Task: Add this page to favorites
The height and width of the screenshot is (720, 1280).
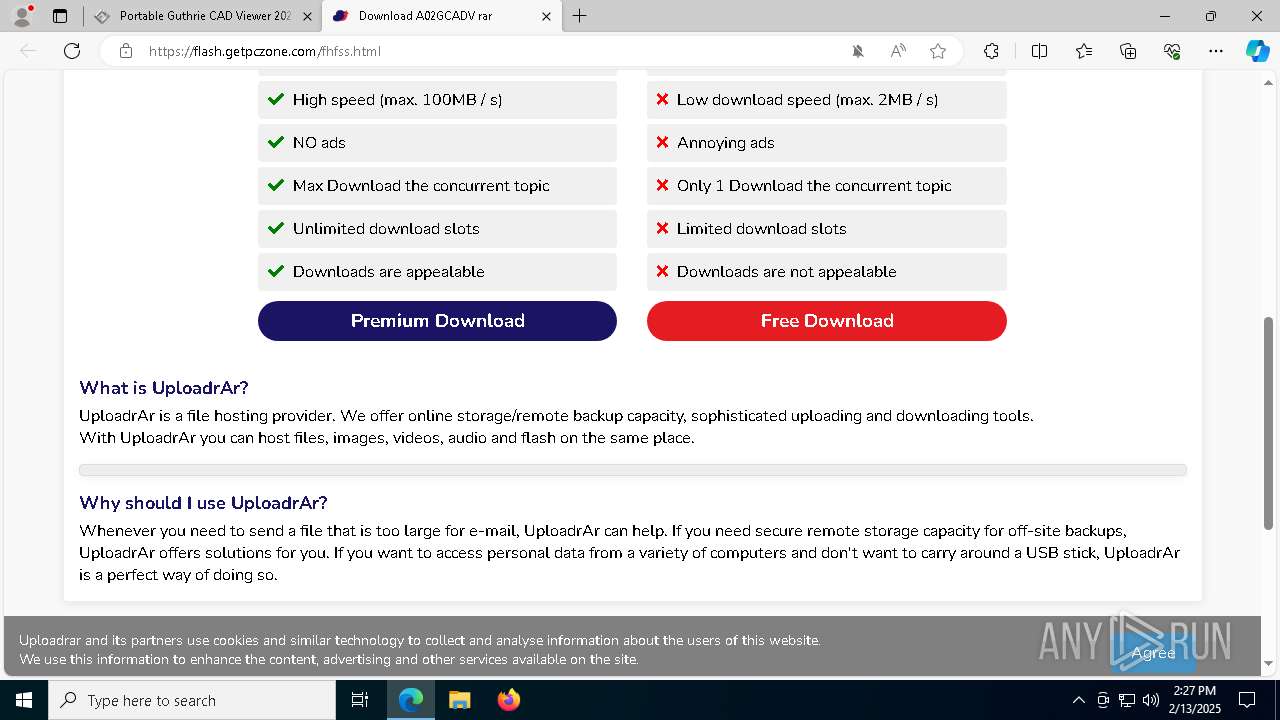Action: click(x=938, y=51)
